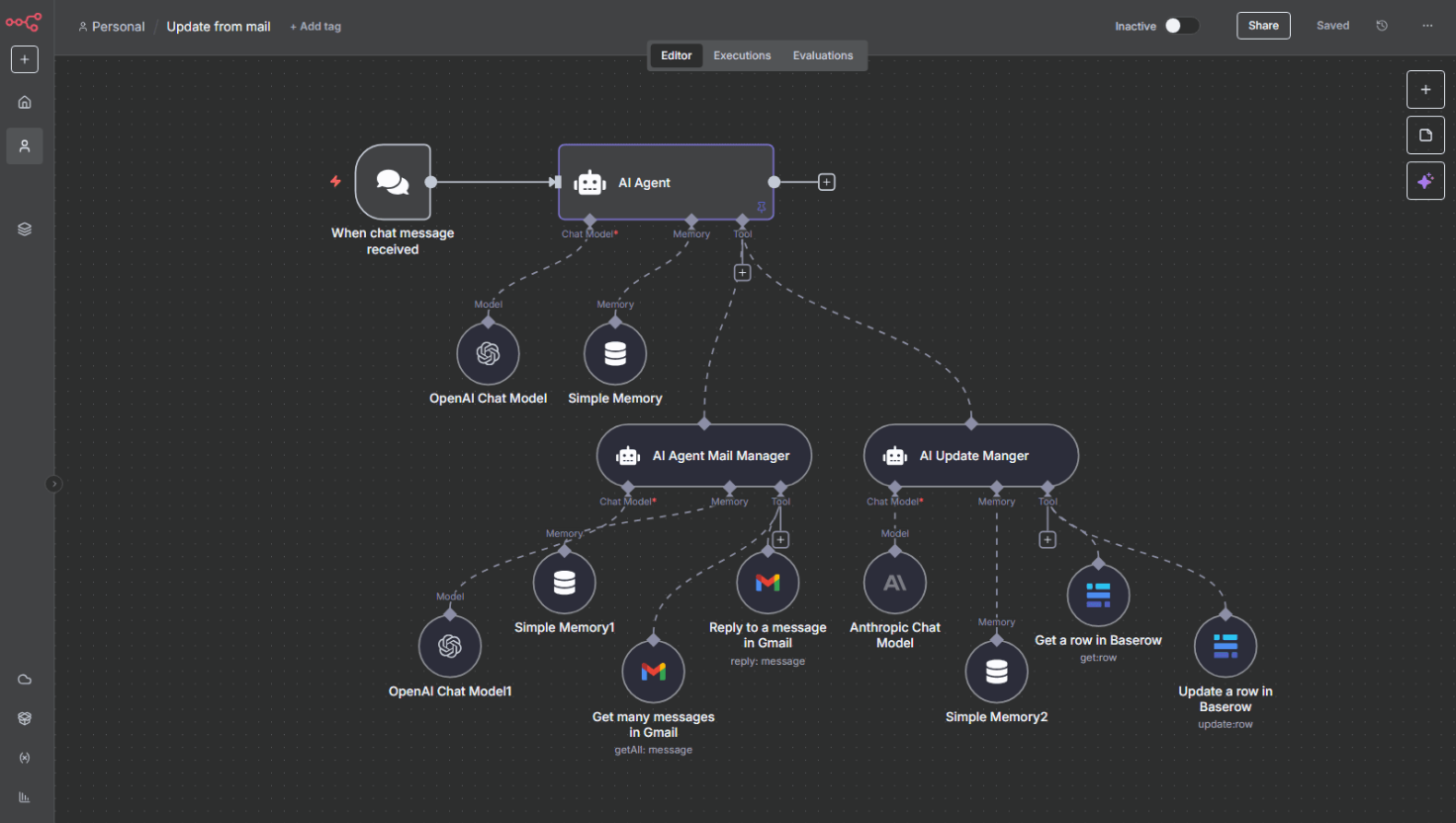Image resolution: width=1456 pixels, height=823 pixels.
Task: Toggle workflow Inactive switch on
Action: [1181, 26]
